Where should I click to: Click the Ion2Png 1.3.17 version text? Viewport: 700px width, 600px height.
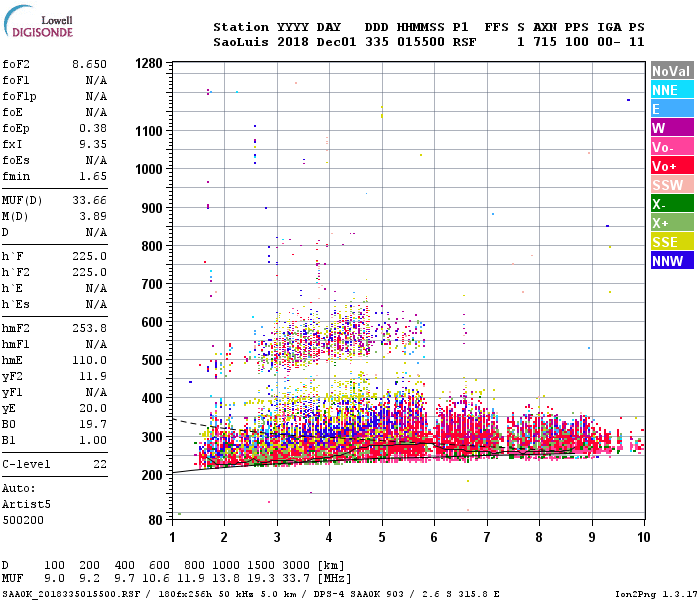coord(656,594)
